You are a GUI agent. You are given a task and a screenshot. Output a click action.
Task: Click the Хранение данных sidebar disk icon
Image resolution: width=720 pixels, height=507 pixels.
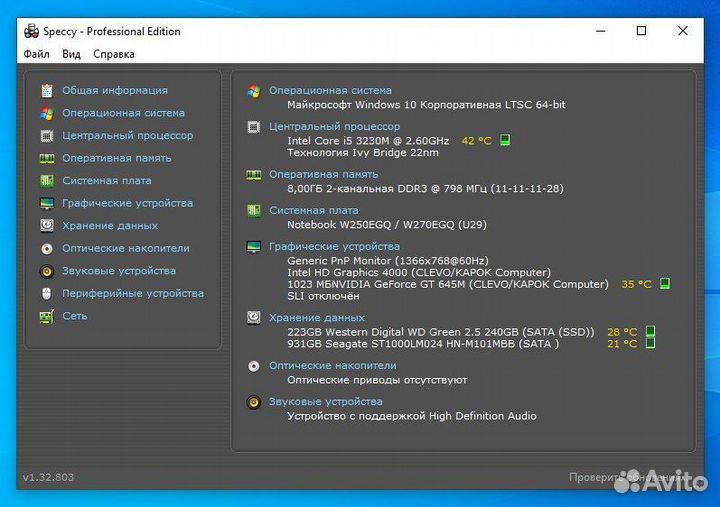point(47,225)
